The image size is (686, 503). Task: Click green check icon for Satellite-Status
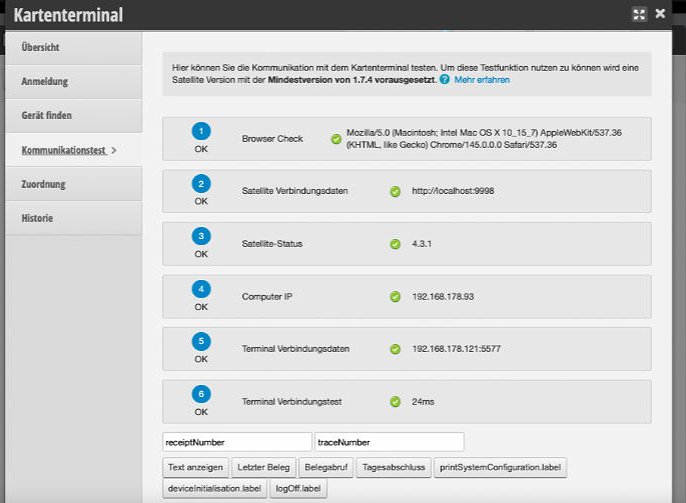[395, 243]
